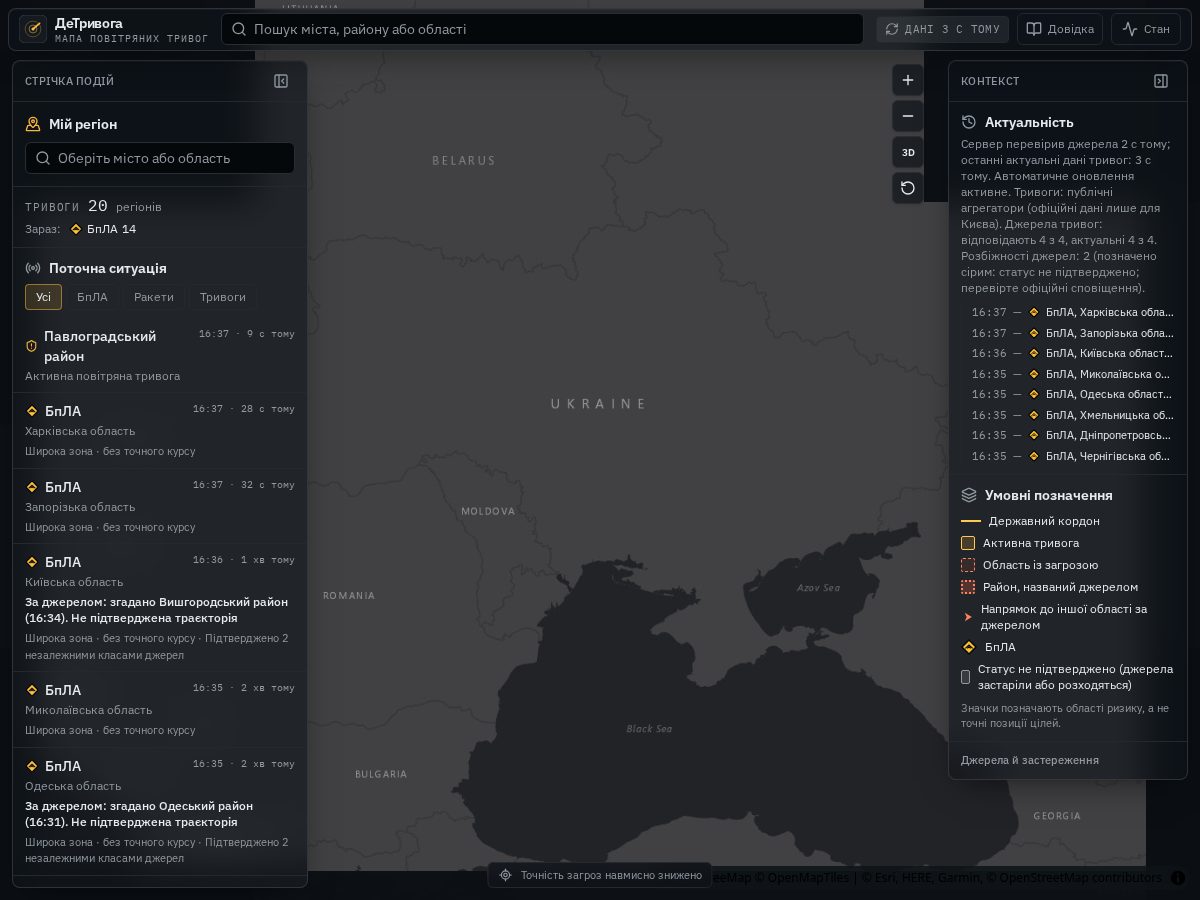Select the Усі filter tab
Image resolution: width=1200 pixels, height=900 pixels.
(x=43, y=297)
